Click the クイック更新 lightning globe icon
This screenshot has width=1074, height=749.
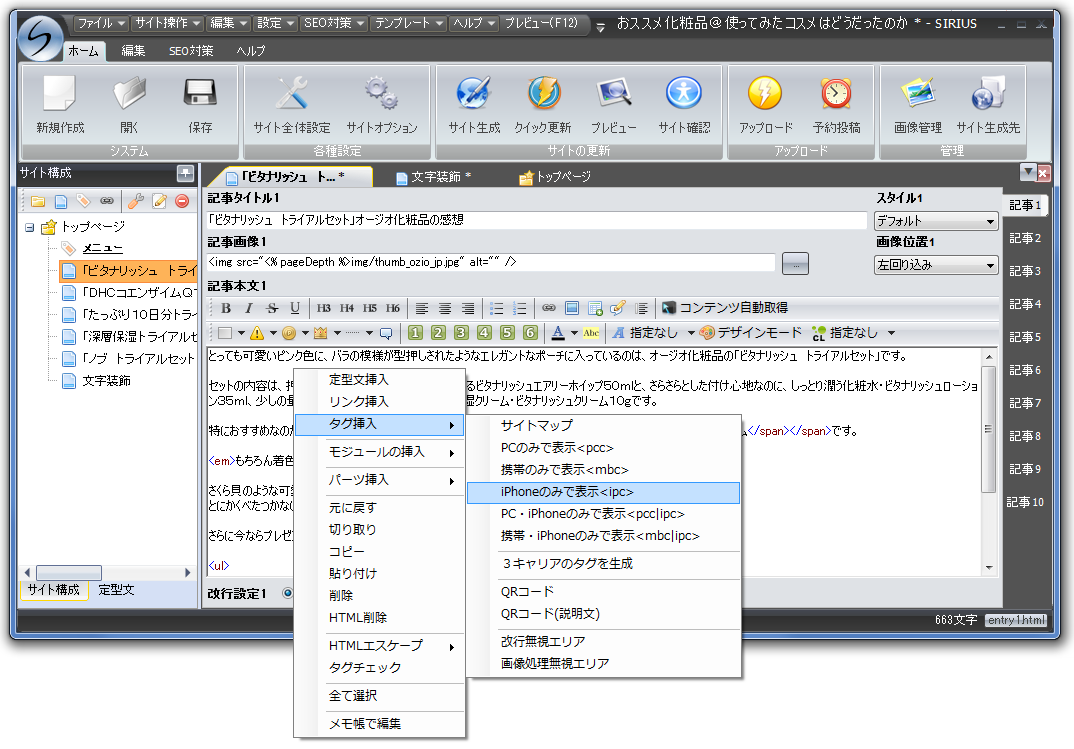pyautogui.click(x=544, y=93)
